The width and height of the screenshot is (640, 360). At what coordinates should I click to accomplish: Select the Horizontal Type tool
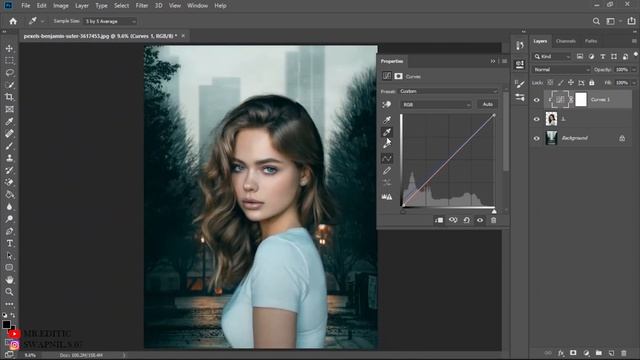click(9, 243)
